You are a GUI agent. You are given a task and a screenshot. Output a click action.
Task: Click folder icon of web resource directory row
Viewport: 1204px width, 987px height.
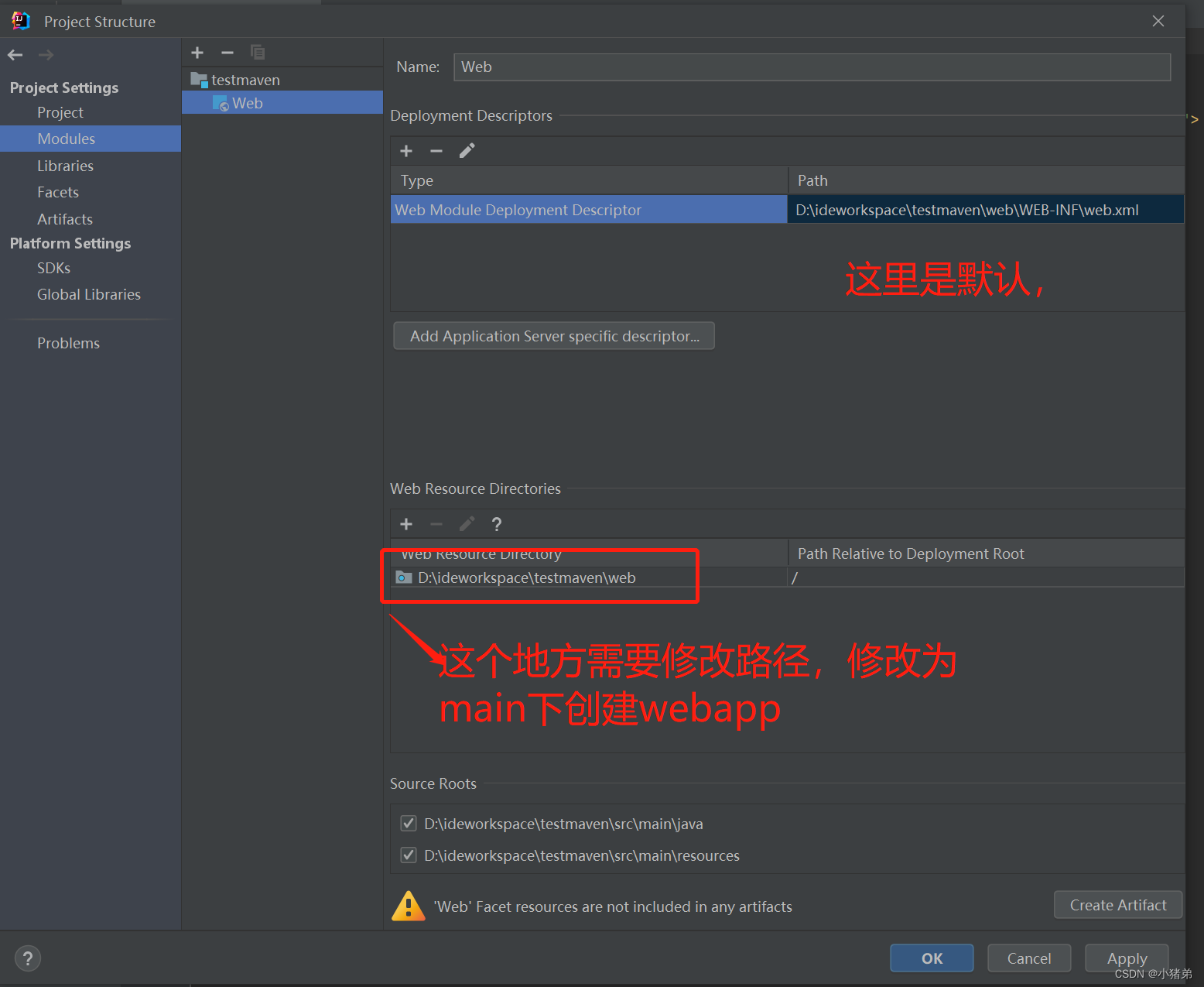(404, 577)
